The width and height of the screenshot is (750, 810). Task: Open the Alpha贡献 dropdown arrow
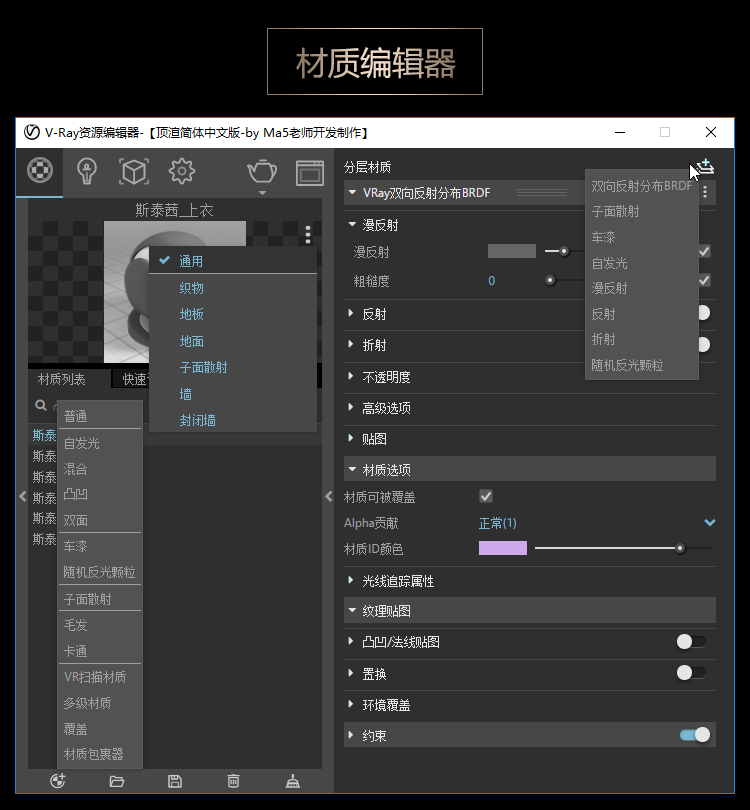(x=710, y=522)
